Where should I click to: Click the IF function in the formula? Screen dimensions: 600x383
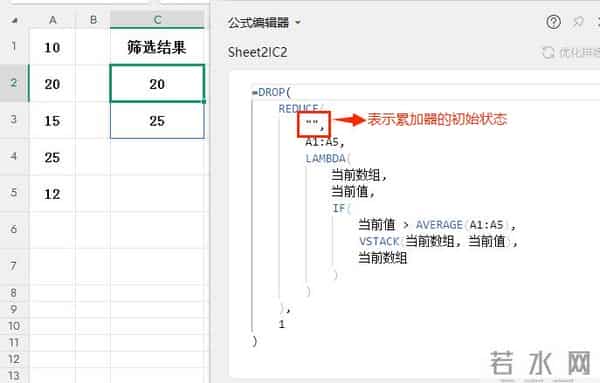point(339,208)
